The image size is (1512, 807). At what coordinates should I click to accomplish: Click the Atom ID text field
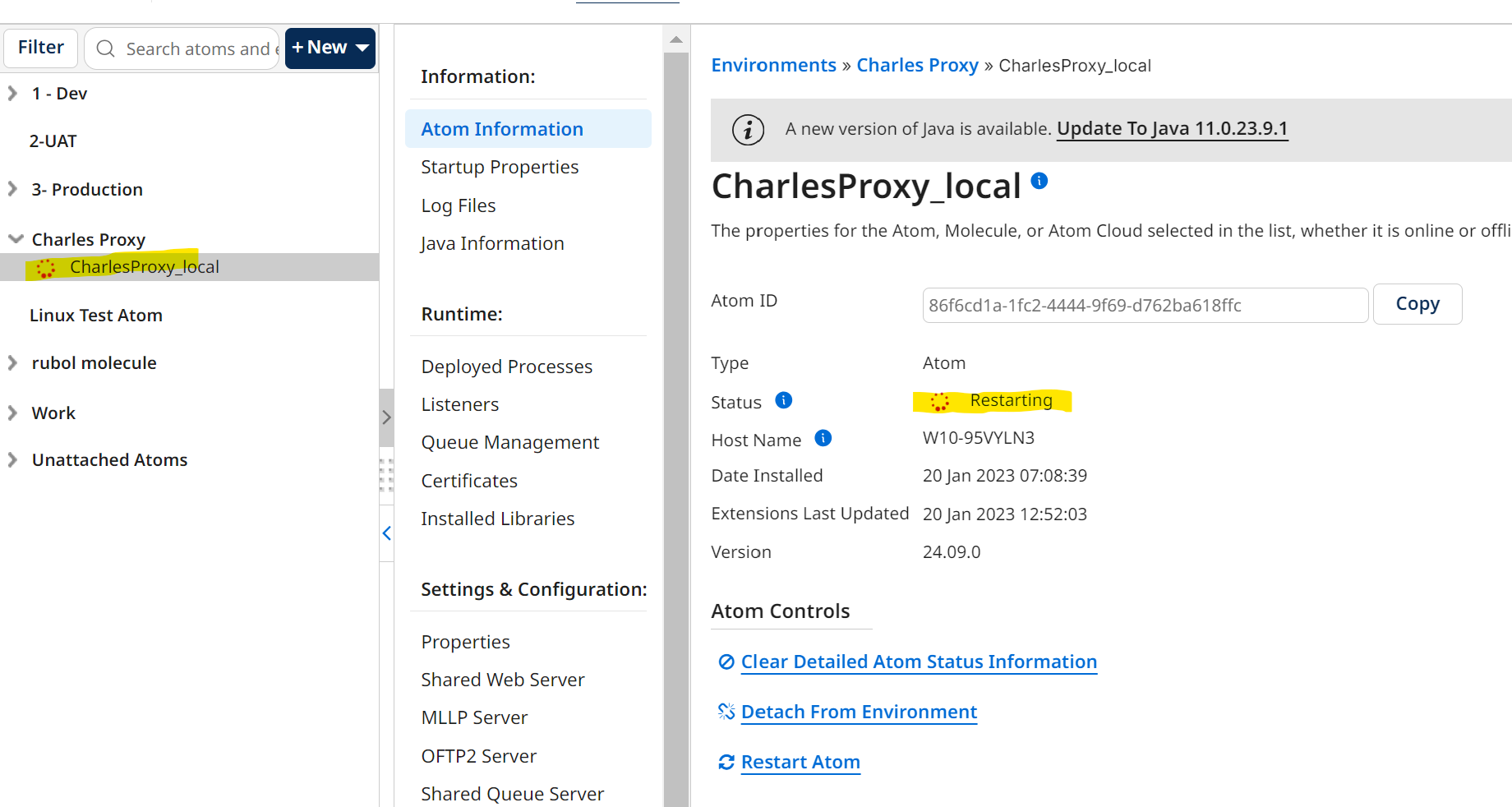(1145, 305)
